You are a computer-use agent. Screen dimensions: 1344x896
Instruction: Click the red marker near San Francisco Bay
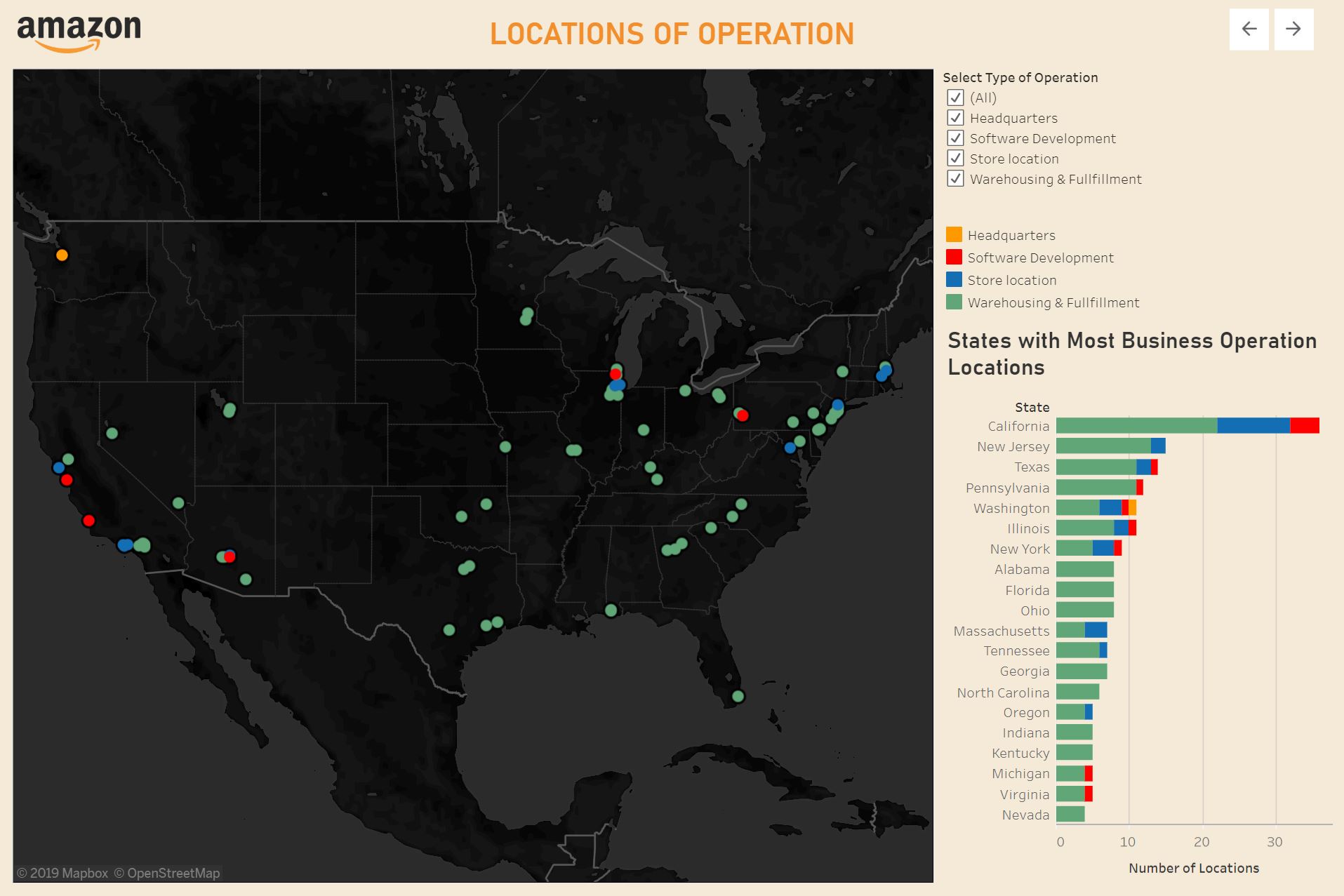tap(67, 479)
